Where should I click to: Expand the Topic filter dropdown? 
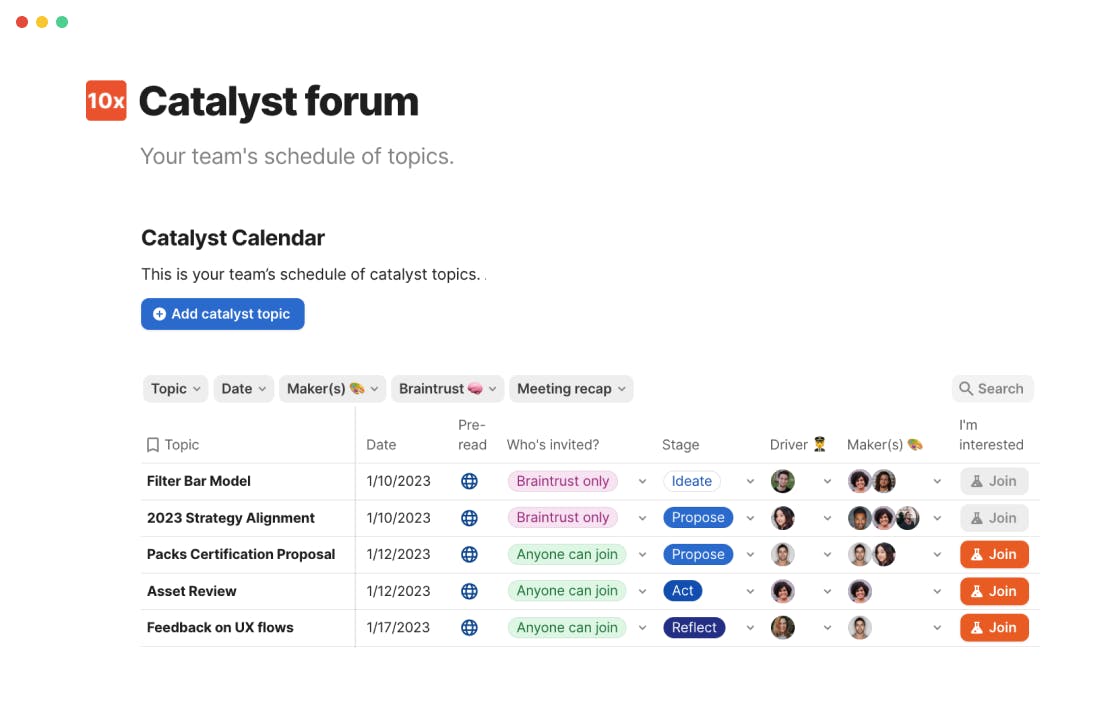click(x=176, y=389)
